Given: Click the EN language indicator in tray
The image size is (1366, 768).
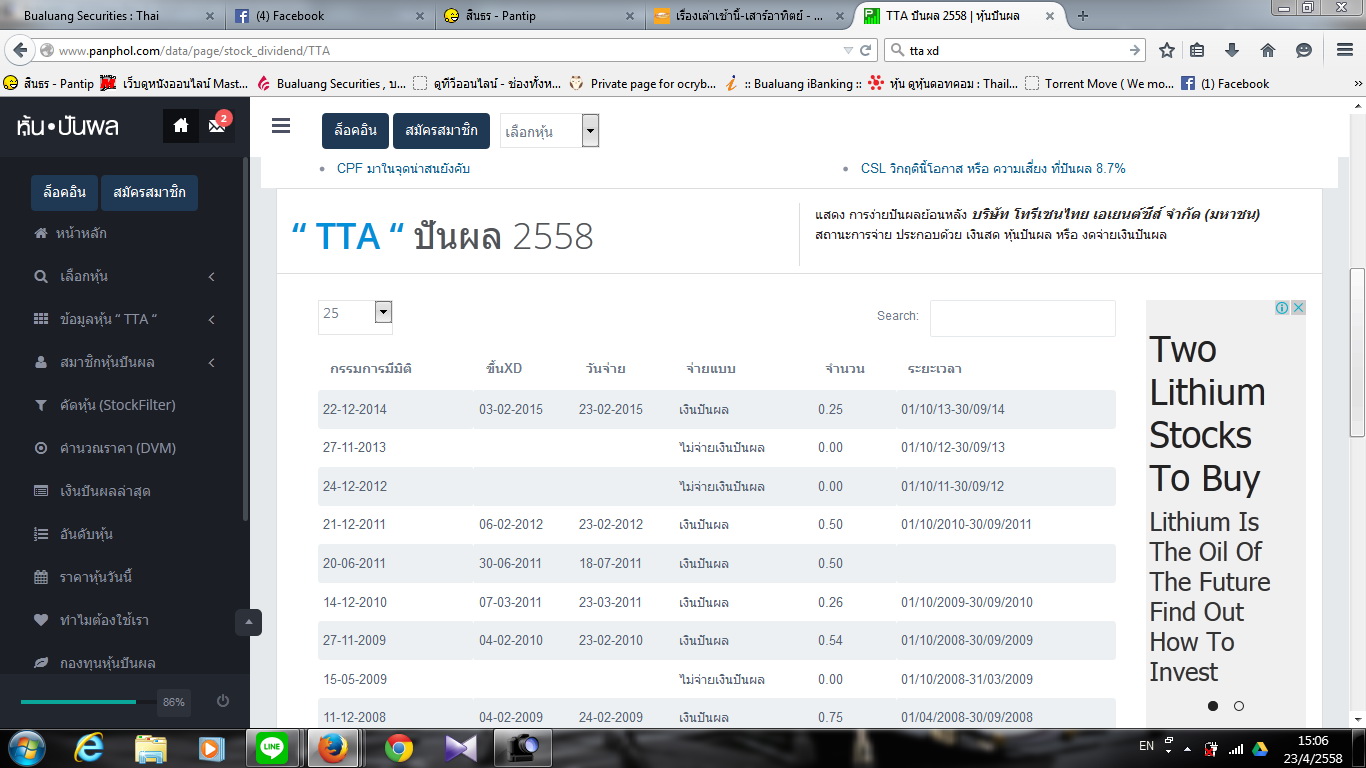Looking at the screenshot, I should [x=1146, y=746].
